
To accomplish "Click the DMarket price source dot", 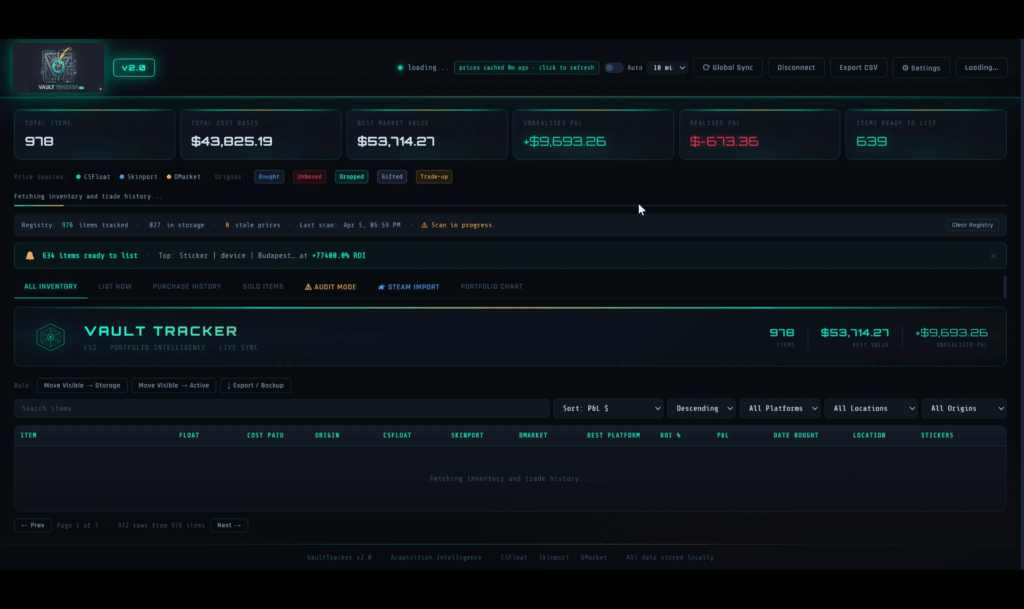I will [169, 177].
